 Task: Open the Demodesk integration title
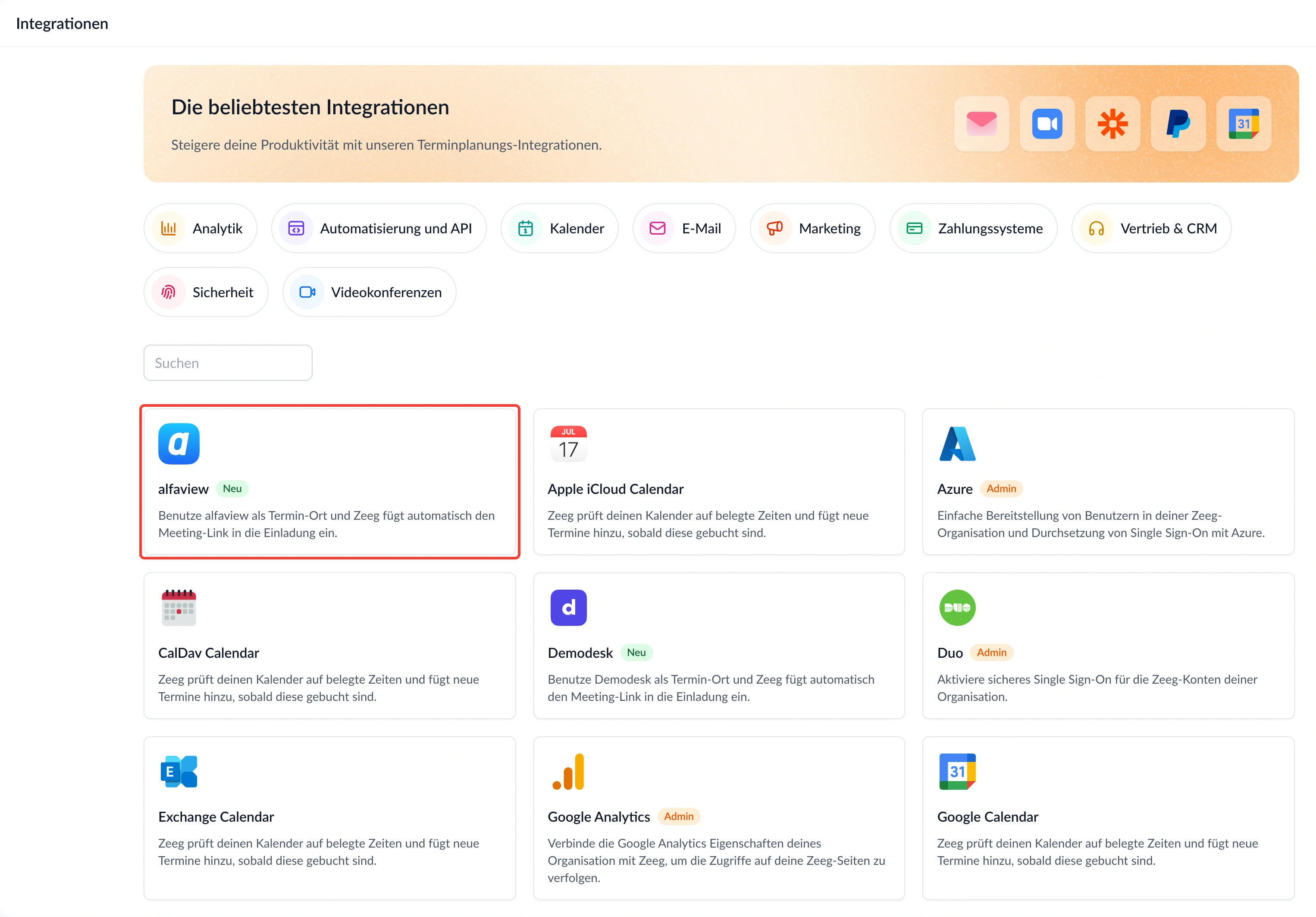(580, 653)
